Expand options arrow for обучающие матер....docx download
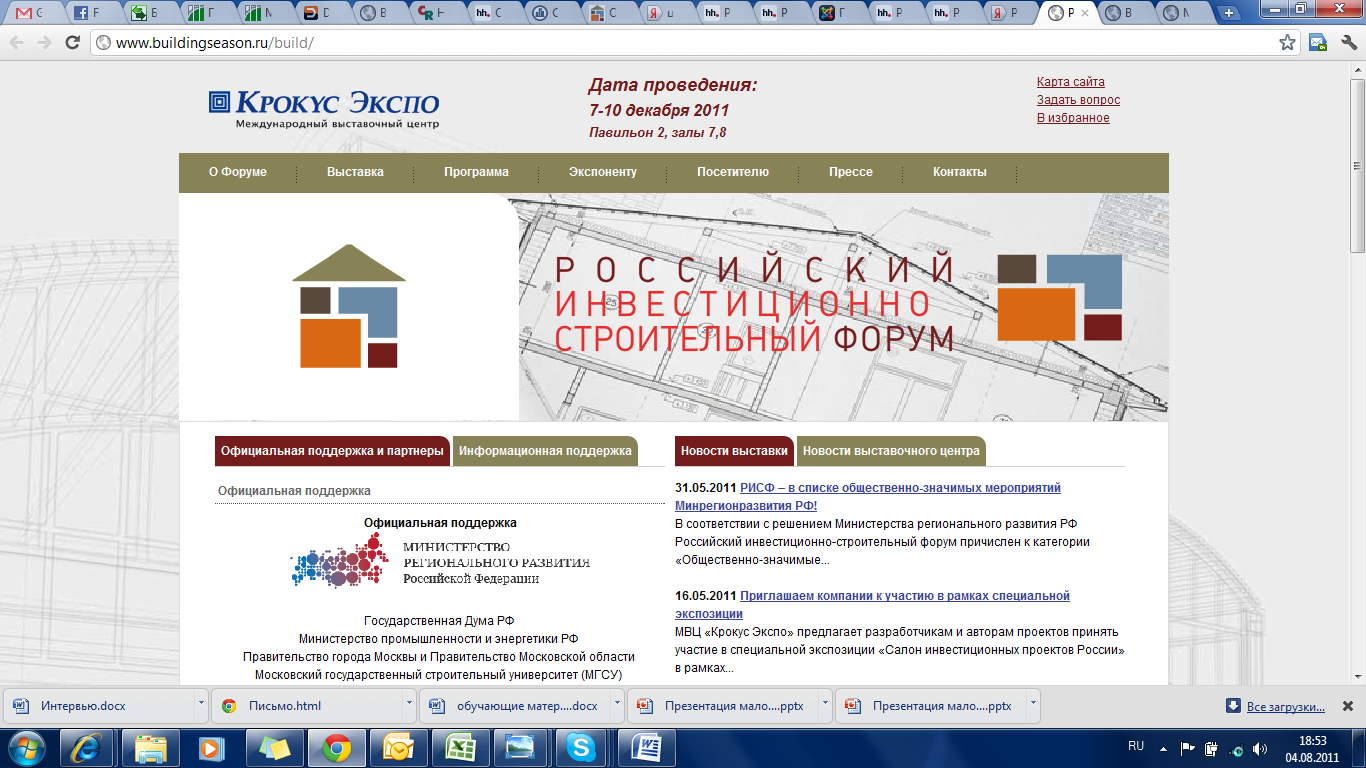The width and height of the screenshot is (1366, 768). click(616, 705)
